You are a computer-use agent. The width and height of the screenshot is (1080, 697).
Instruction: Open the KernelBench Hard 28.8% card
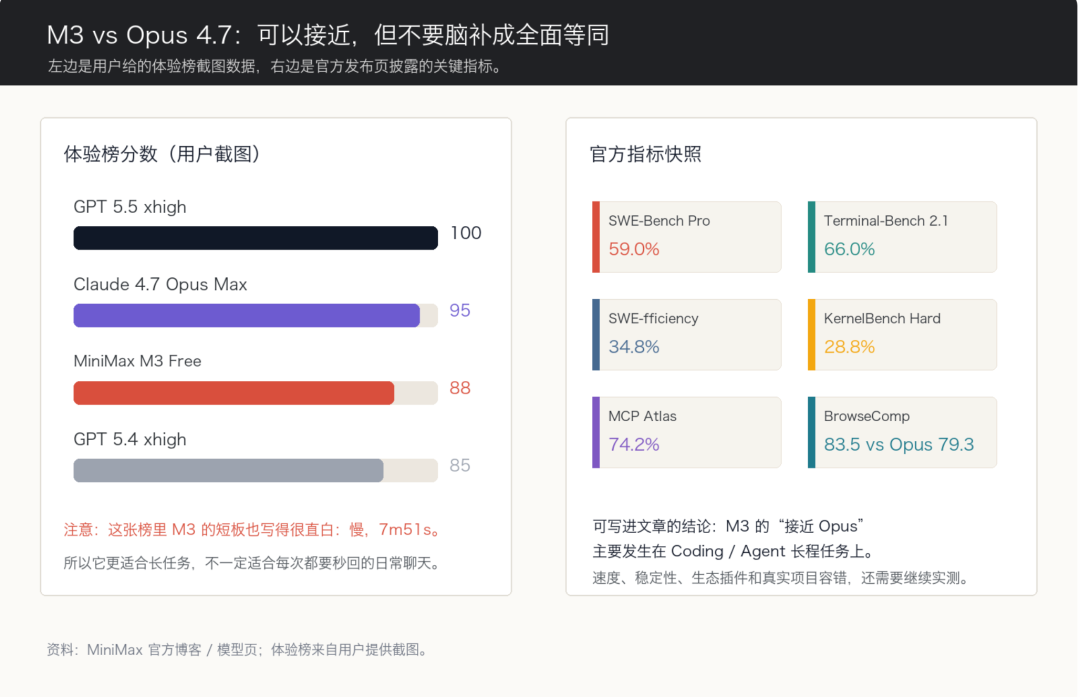click(902, 335)
